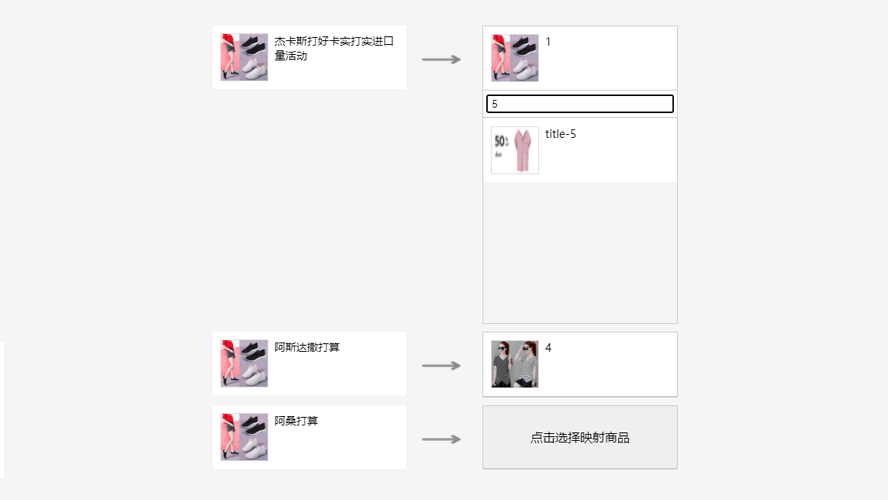Viewport: 888px width, 500px height.
Task: Click the pink dress thumbnail of title-5
Action: pos(515,150)
